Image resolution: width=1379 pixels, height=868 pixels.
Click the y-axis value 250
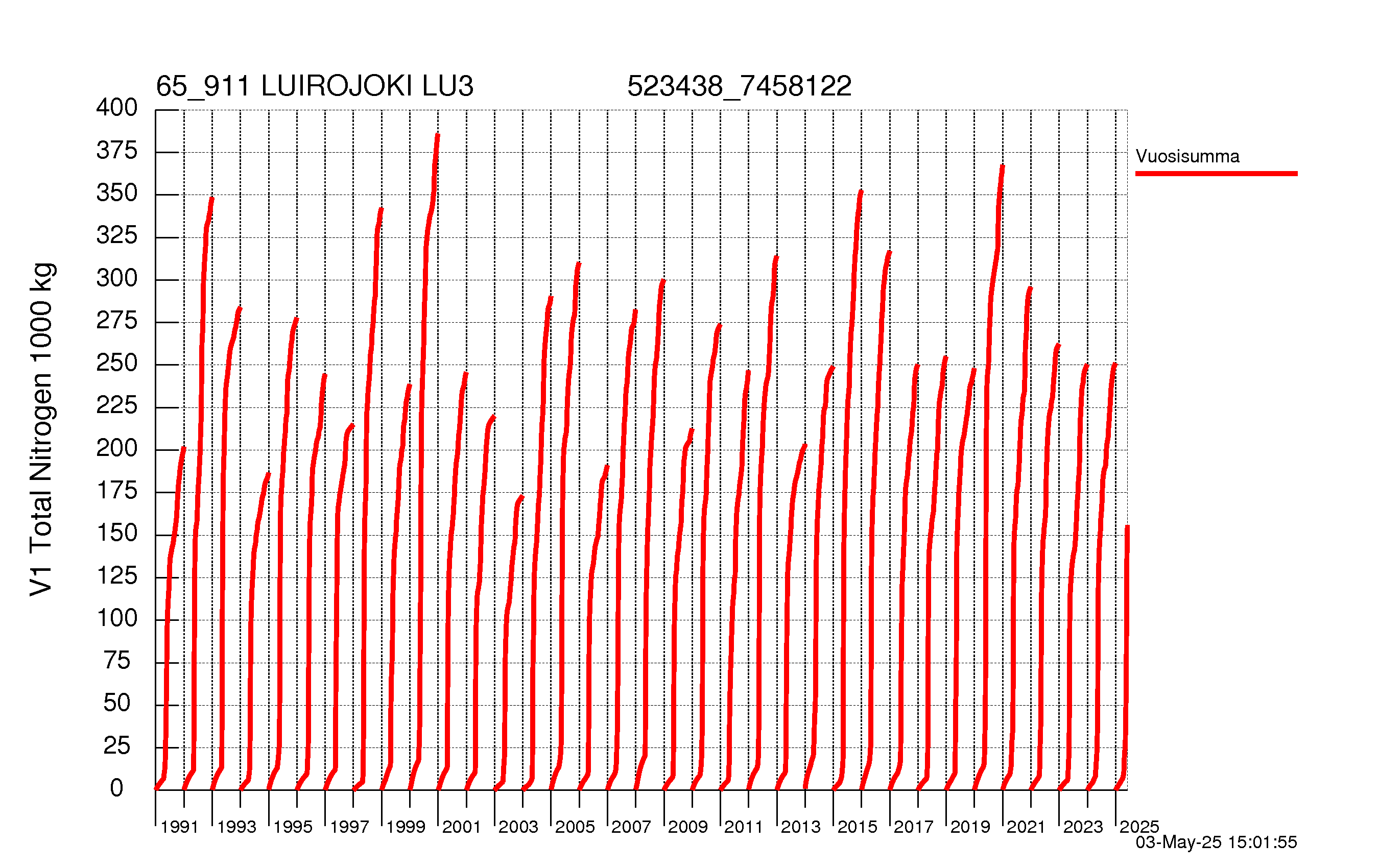click(x=117, y=363)
